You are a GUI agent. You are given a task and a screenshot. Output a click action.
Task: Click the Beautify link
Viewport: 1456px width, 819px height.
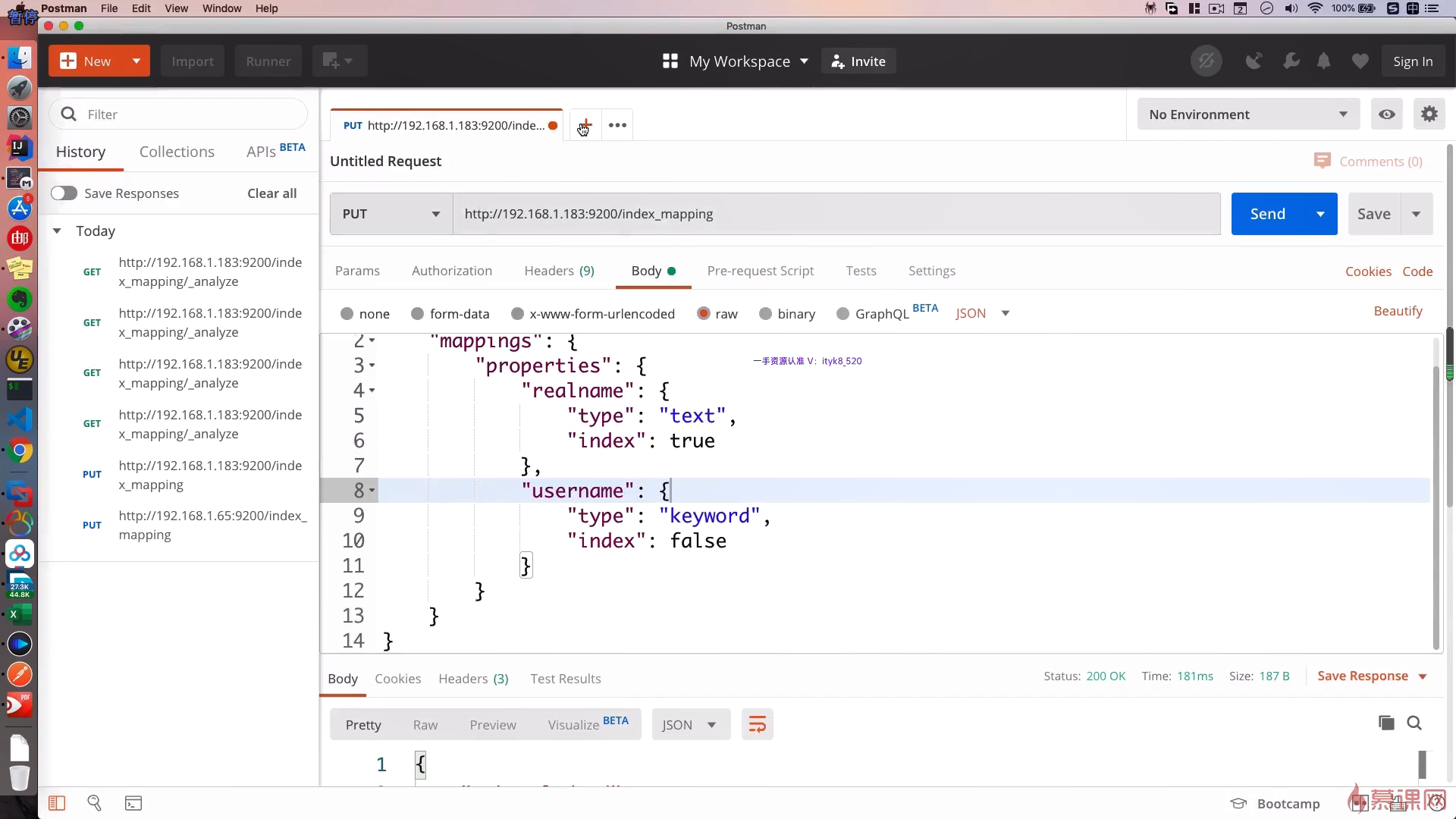[1398, 311]
